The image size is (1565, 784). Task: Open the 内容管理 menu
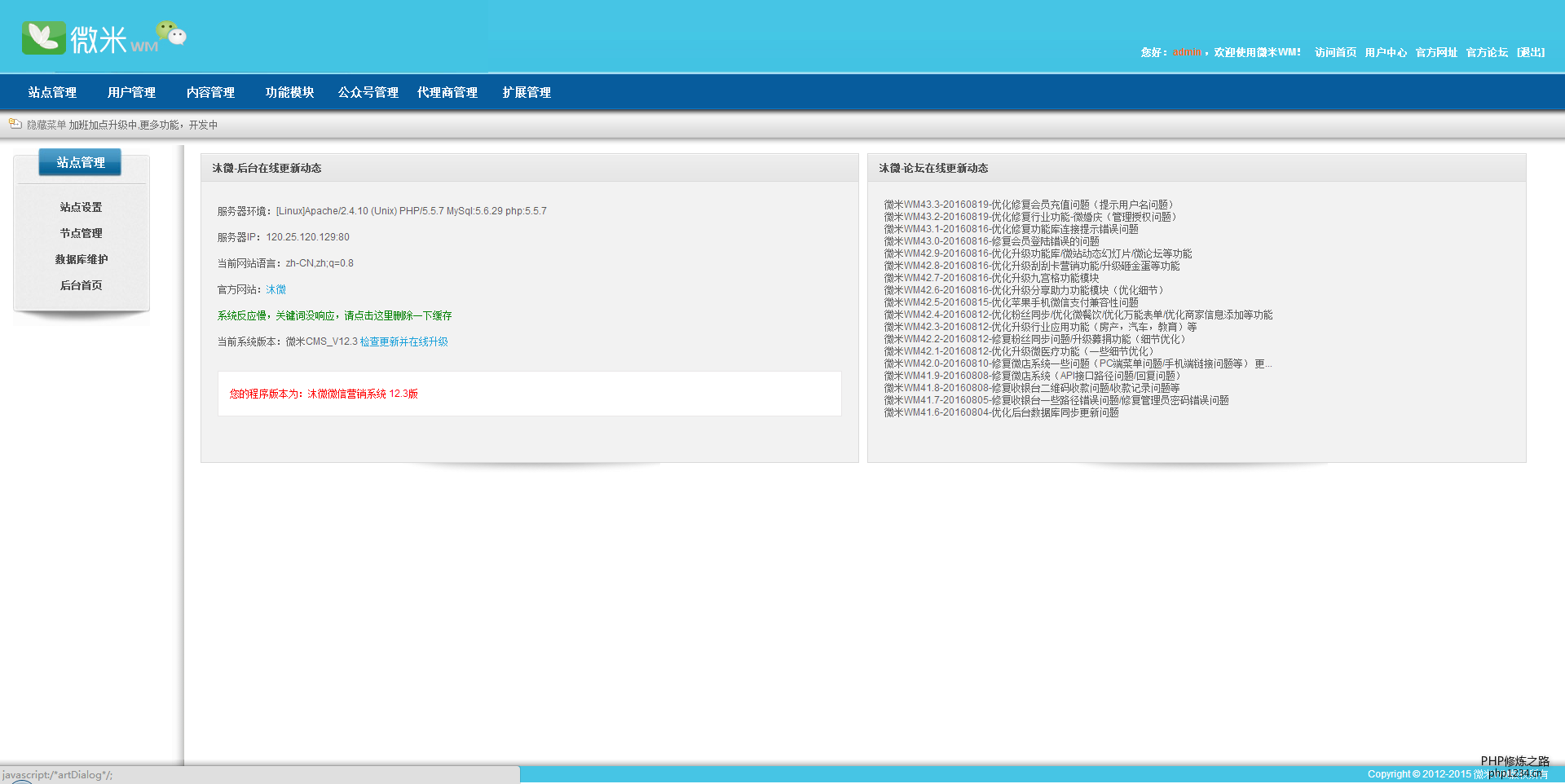(210, 92)
